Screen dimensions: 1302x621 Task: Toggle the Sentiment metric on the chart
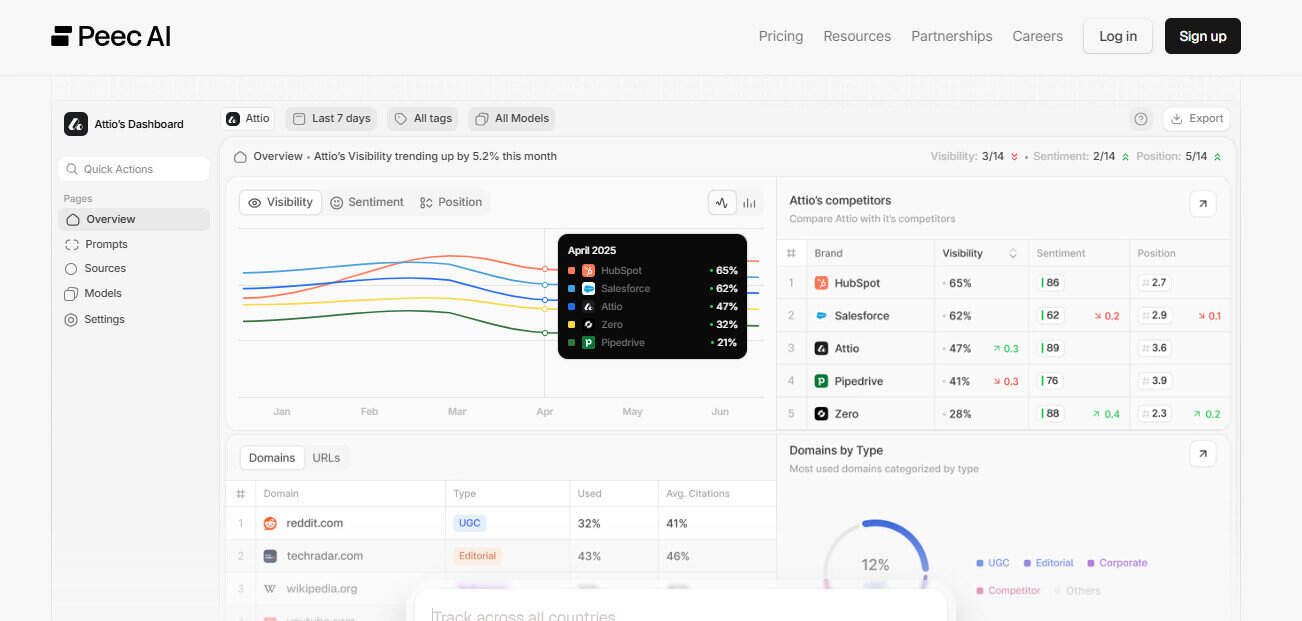tap(367, 202)
